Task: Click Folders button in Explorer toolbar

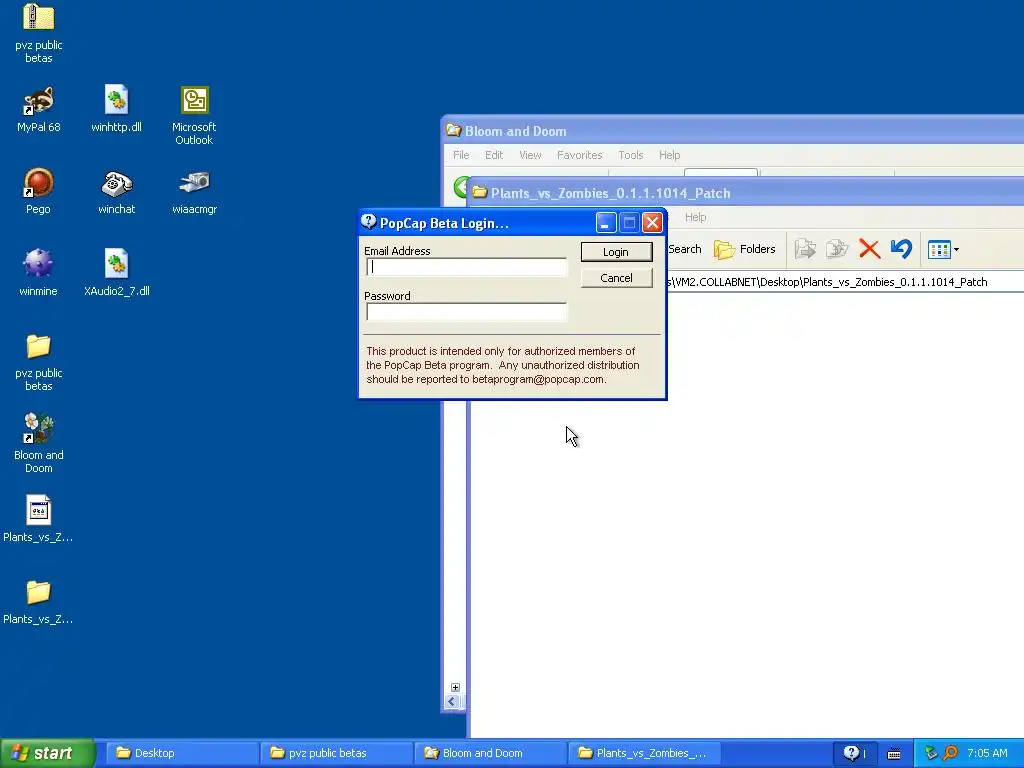Action: 744,249
